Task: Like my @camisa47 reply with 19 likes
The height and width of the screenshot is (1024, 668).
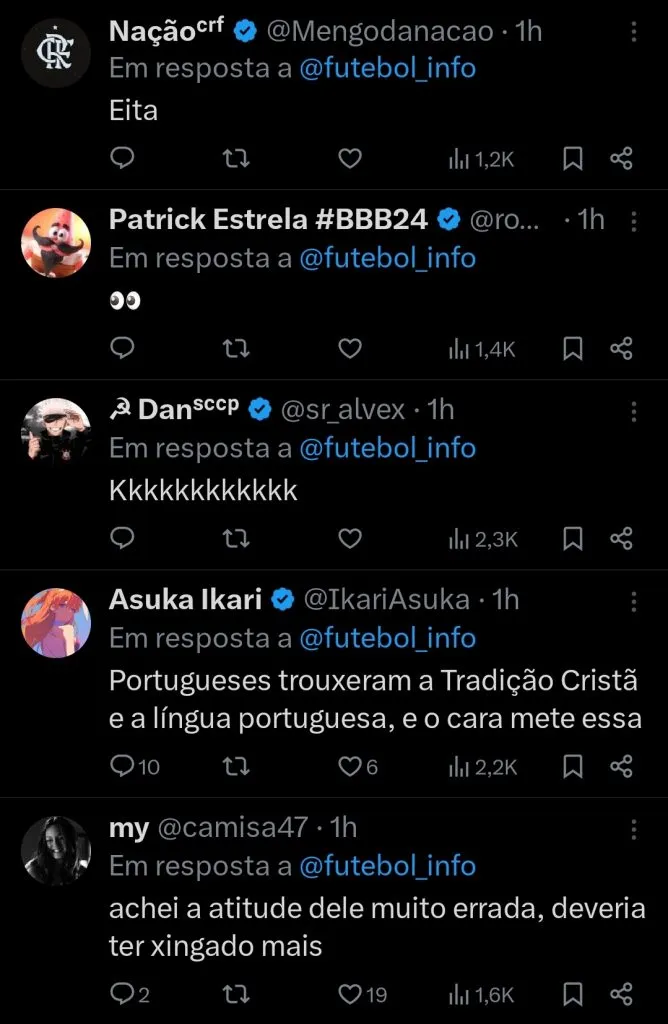Action: tap(362, 994)
